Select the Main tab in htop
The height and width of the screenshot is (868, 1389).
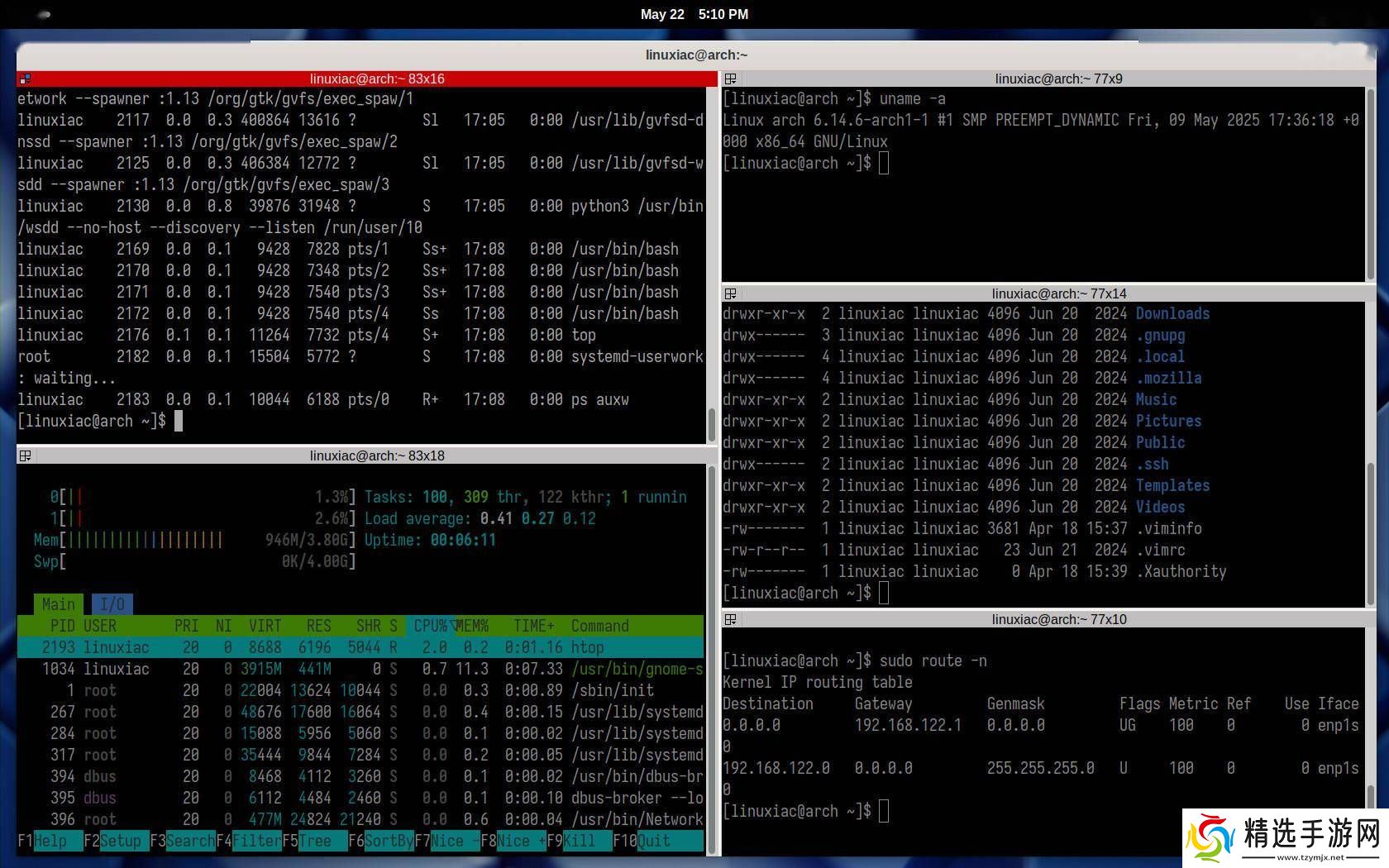coord(58,604)
